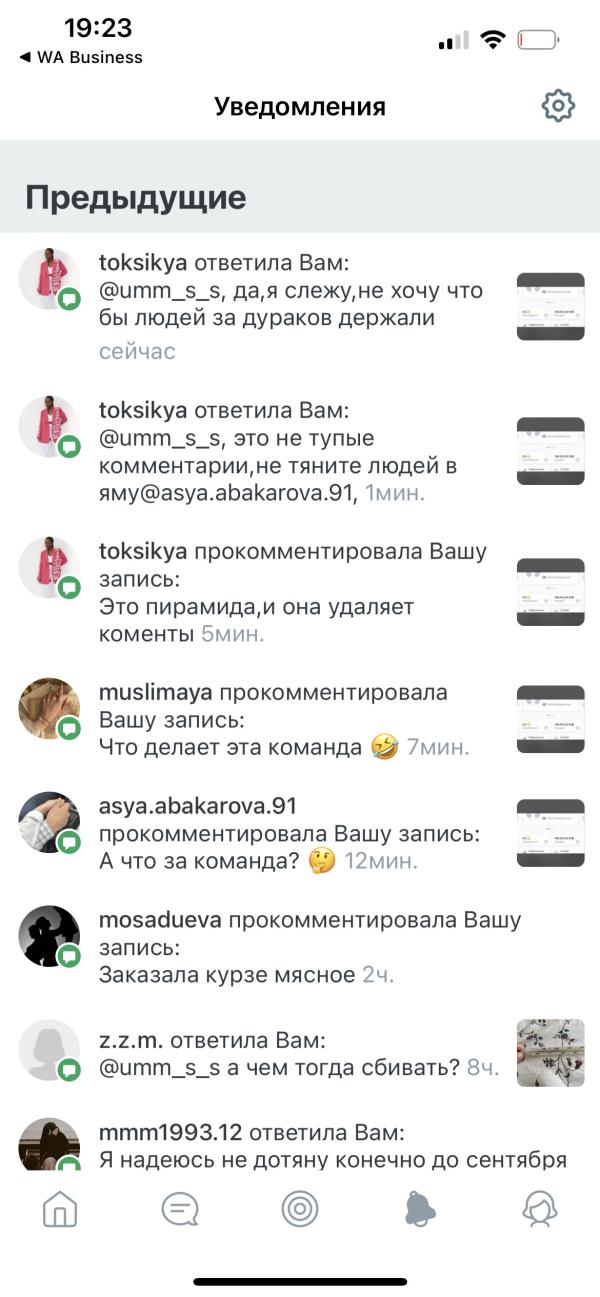
Task: Tap the 'Предыдущие' section header
Action: (136, 197)
